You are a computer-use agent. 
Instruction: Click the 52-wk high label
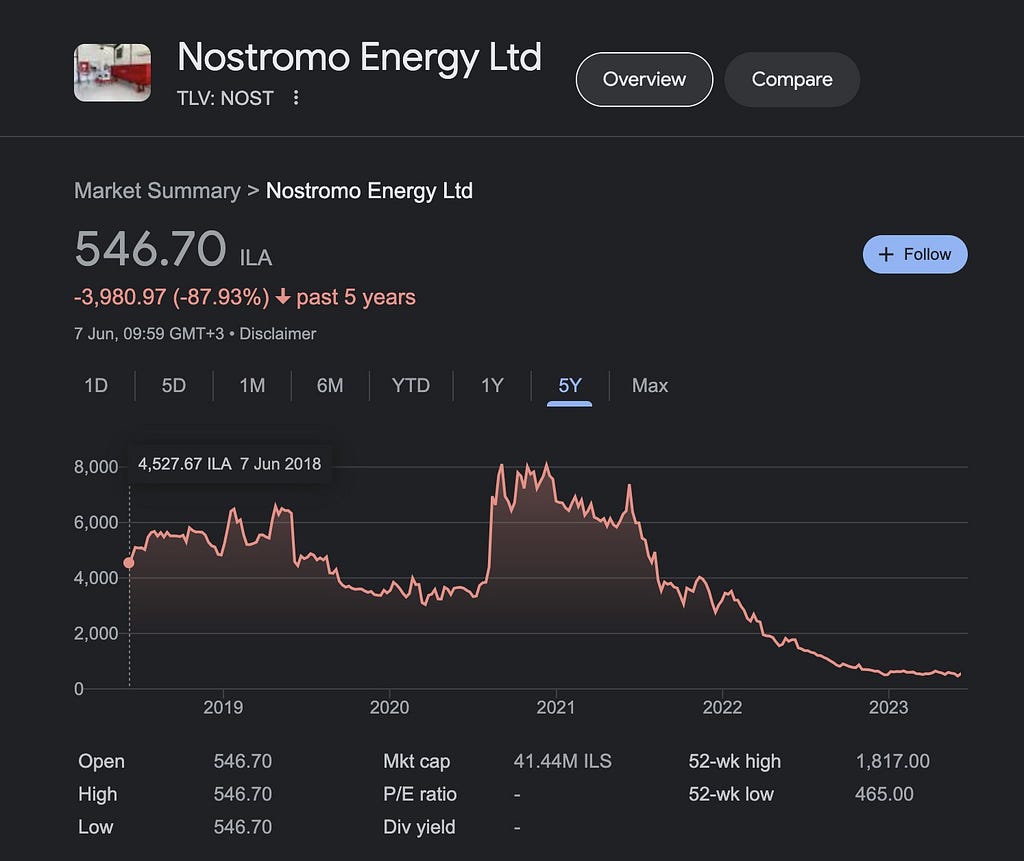click(734, 761)
